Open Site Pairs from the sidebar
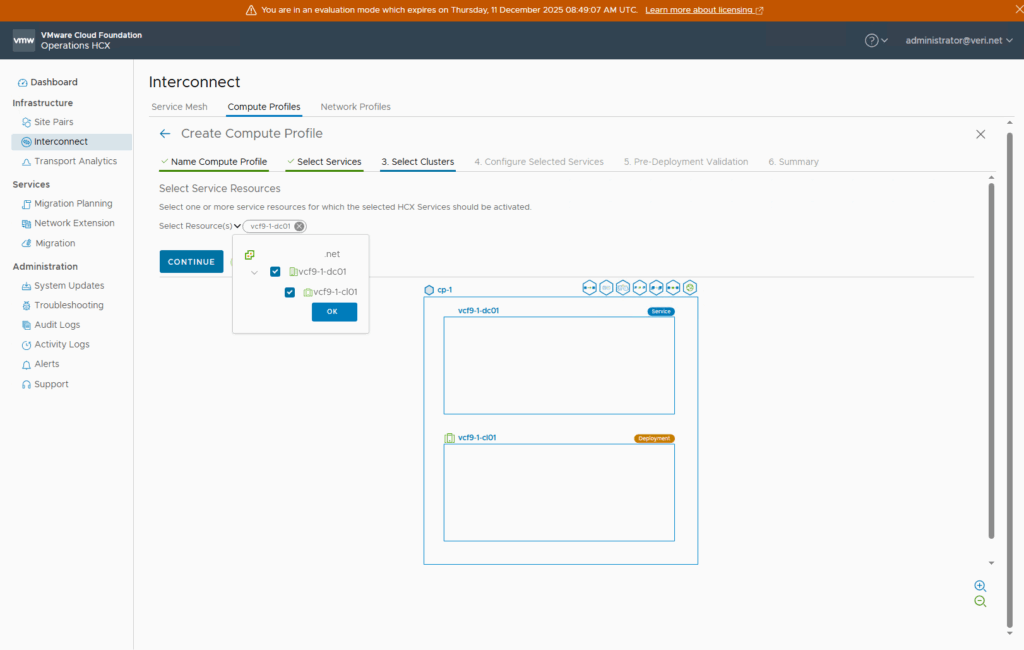This screenshot has width=1024, height=650. point(53,122)
